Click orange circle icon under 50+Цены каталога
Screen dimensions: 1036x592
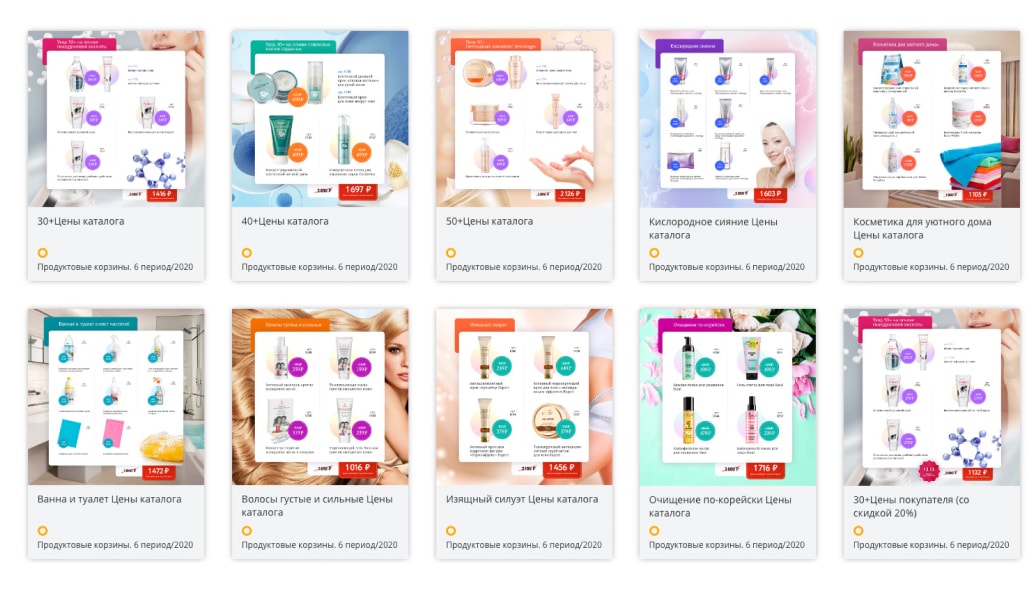[x=451, y=252]
